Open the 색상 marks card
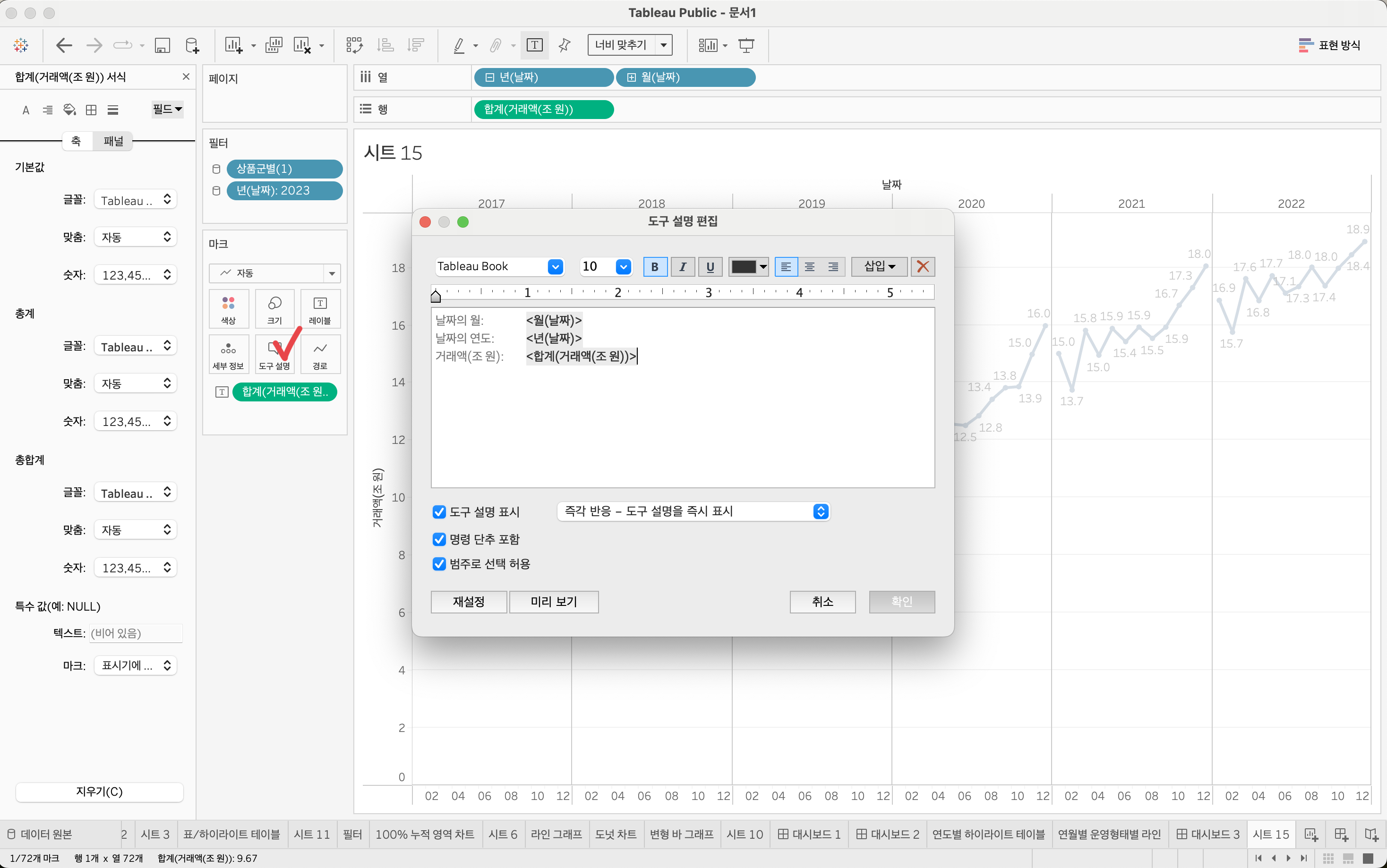The image size is (1387, 868). click(x=229, y=309)
